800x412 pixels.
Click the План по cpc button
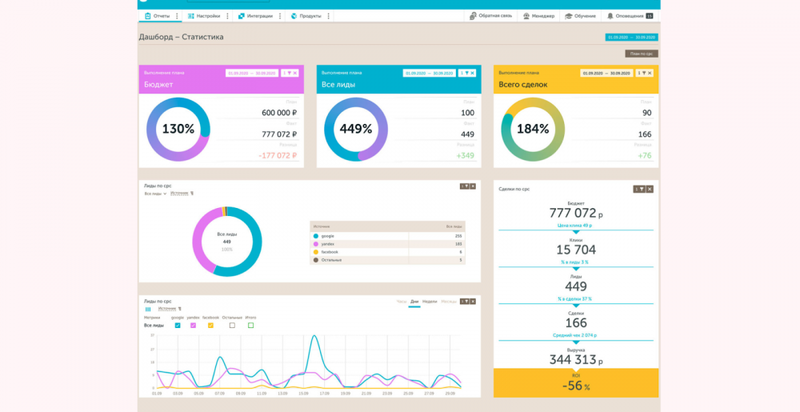[641, 54]
